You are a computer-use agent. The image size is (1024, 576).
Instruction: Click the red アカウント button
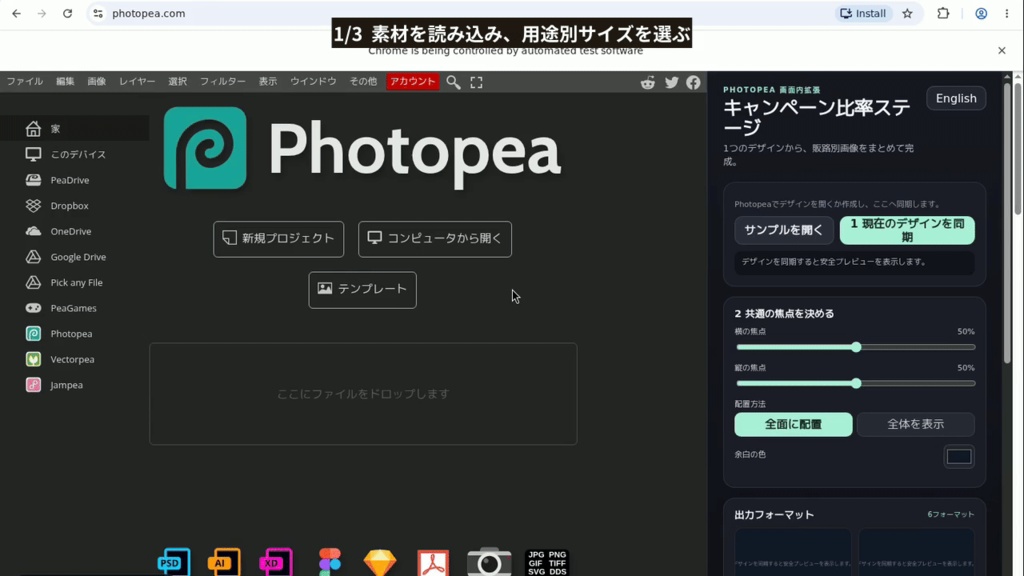point(413,82)
